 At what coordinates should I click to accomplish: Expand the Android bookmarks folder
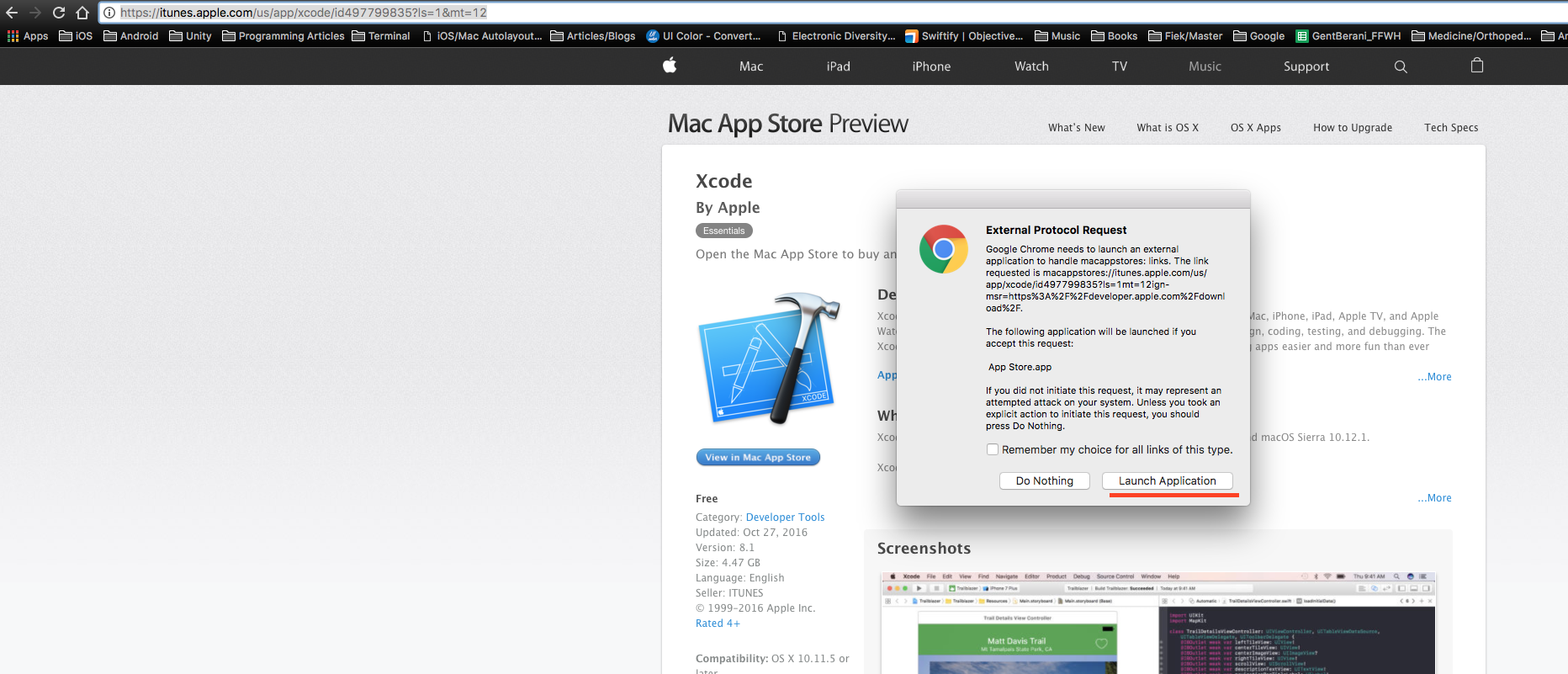point(131,36)
